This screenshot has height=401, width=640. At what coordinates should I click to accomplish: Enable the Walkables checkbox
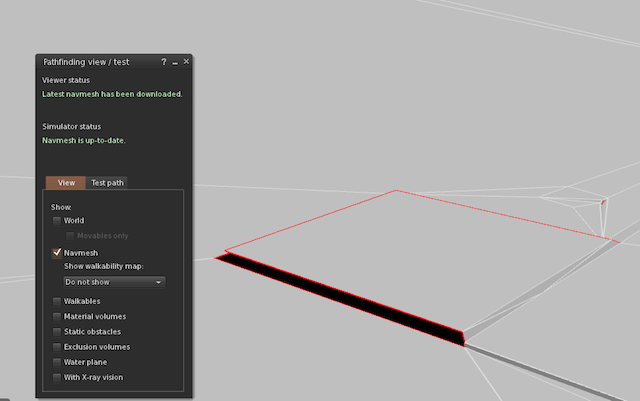pos(57,301)
